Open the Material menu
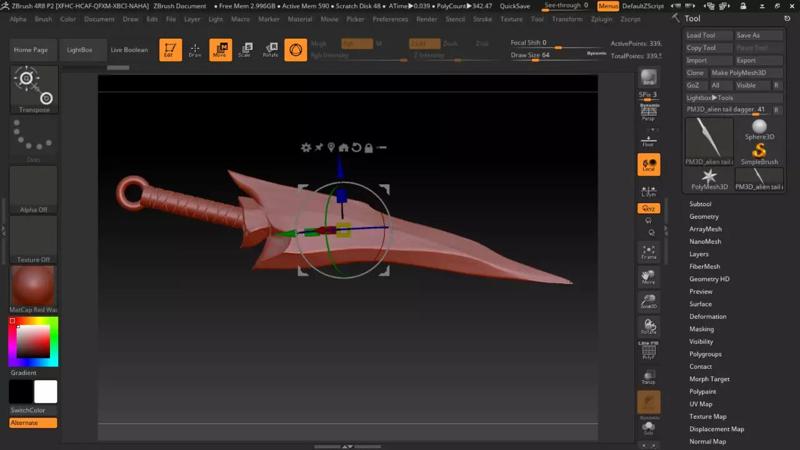This screenshot has height=450, width=800. (x=300, y=19)
